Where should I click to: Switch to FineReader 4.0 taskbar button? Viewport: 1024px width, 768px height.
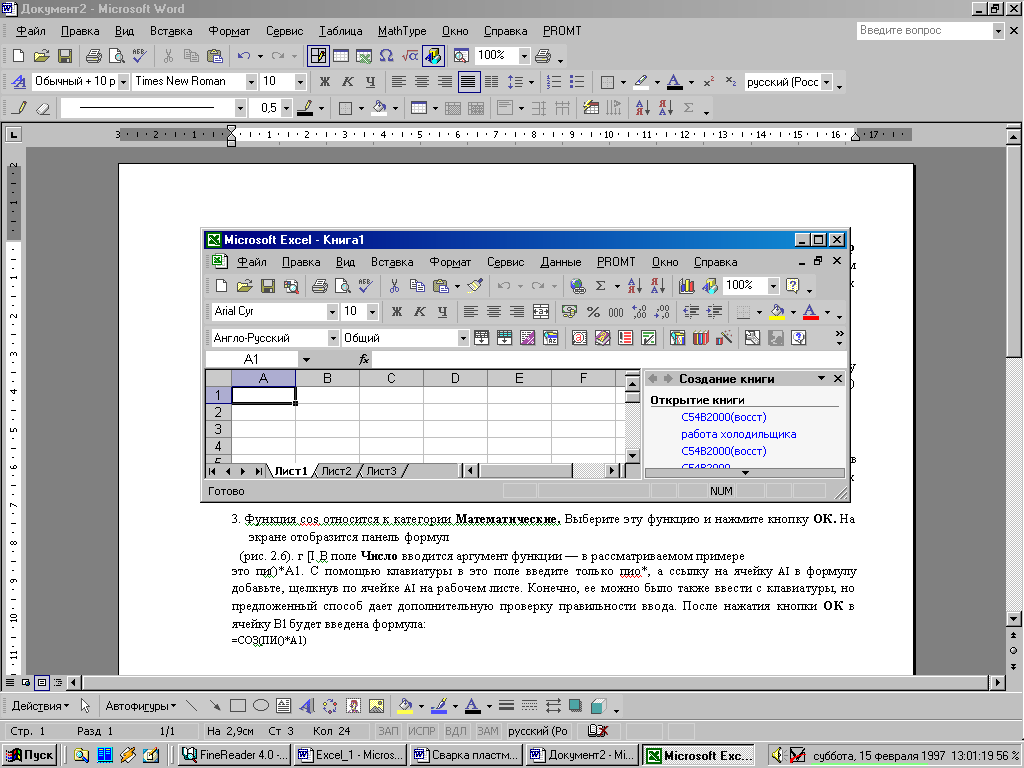[235, 755]
